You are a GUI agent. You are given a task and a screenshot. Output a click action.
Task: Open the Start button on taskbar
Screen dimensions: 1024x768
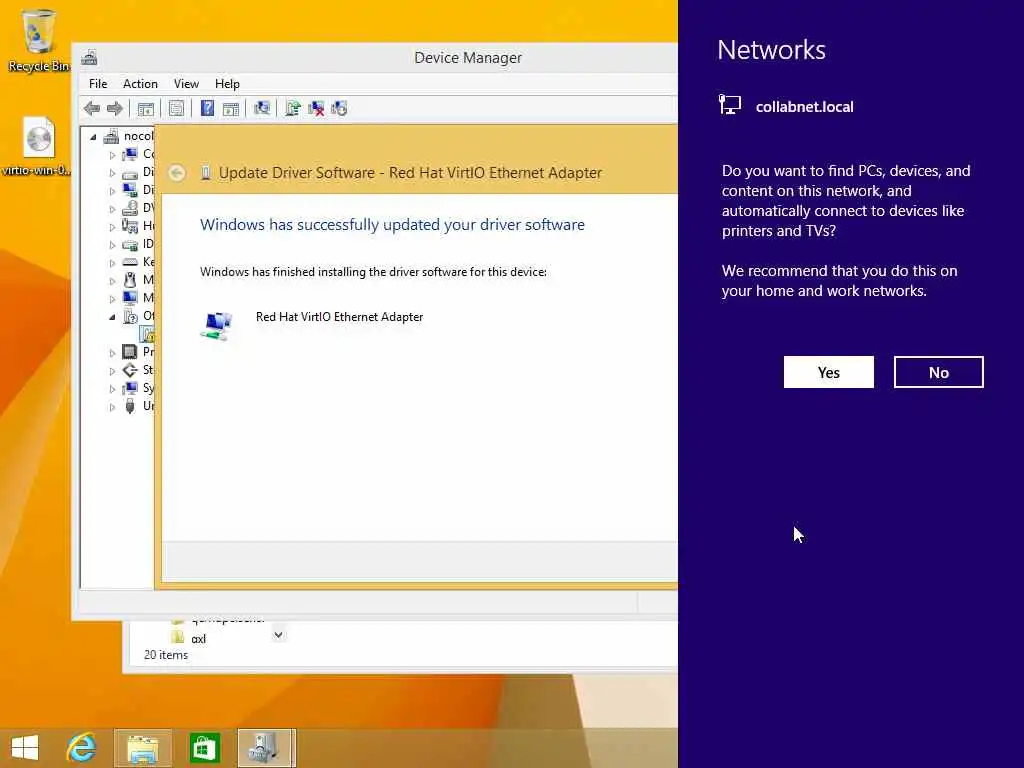(x=25, y=748)
